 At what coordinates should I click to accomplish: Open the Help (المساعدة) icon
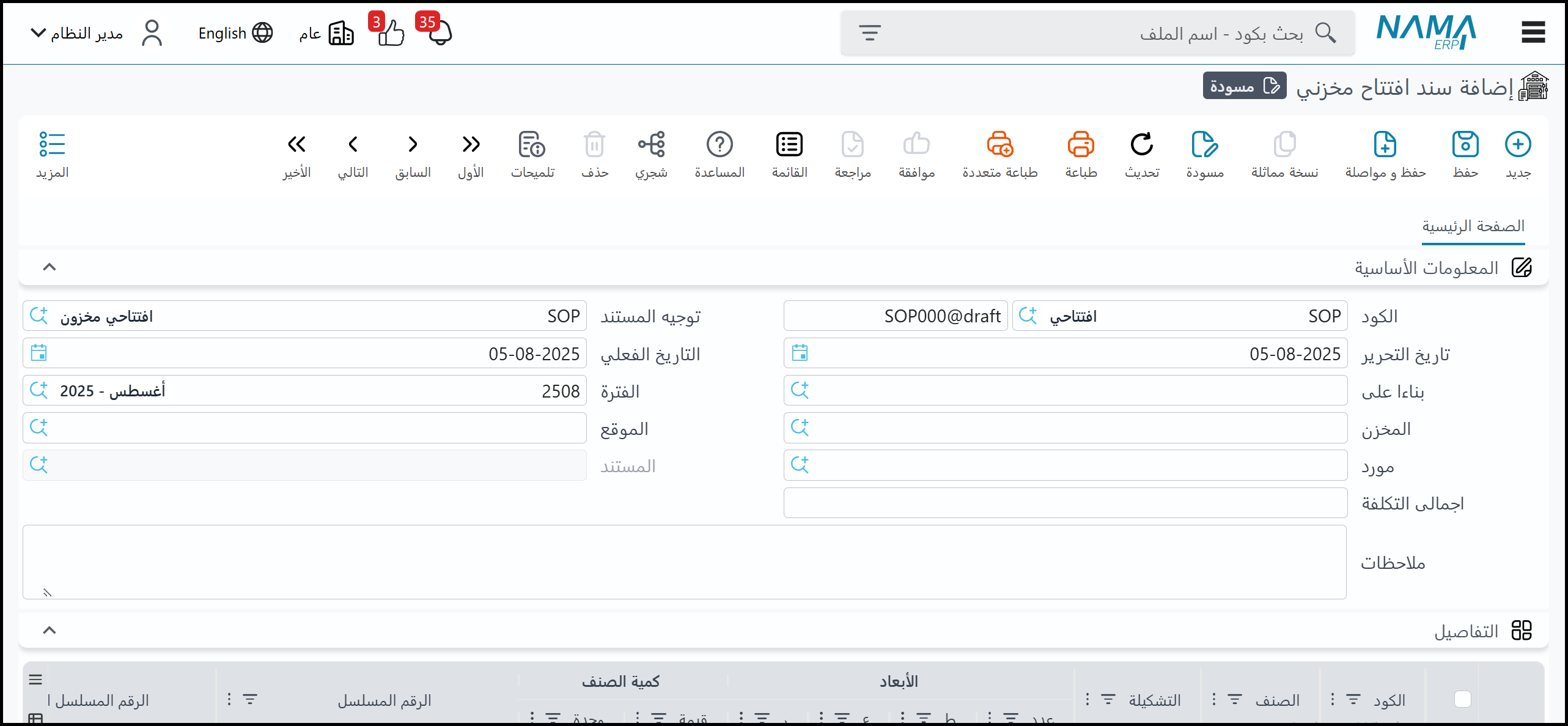(720, 145)
